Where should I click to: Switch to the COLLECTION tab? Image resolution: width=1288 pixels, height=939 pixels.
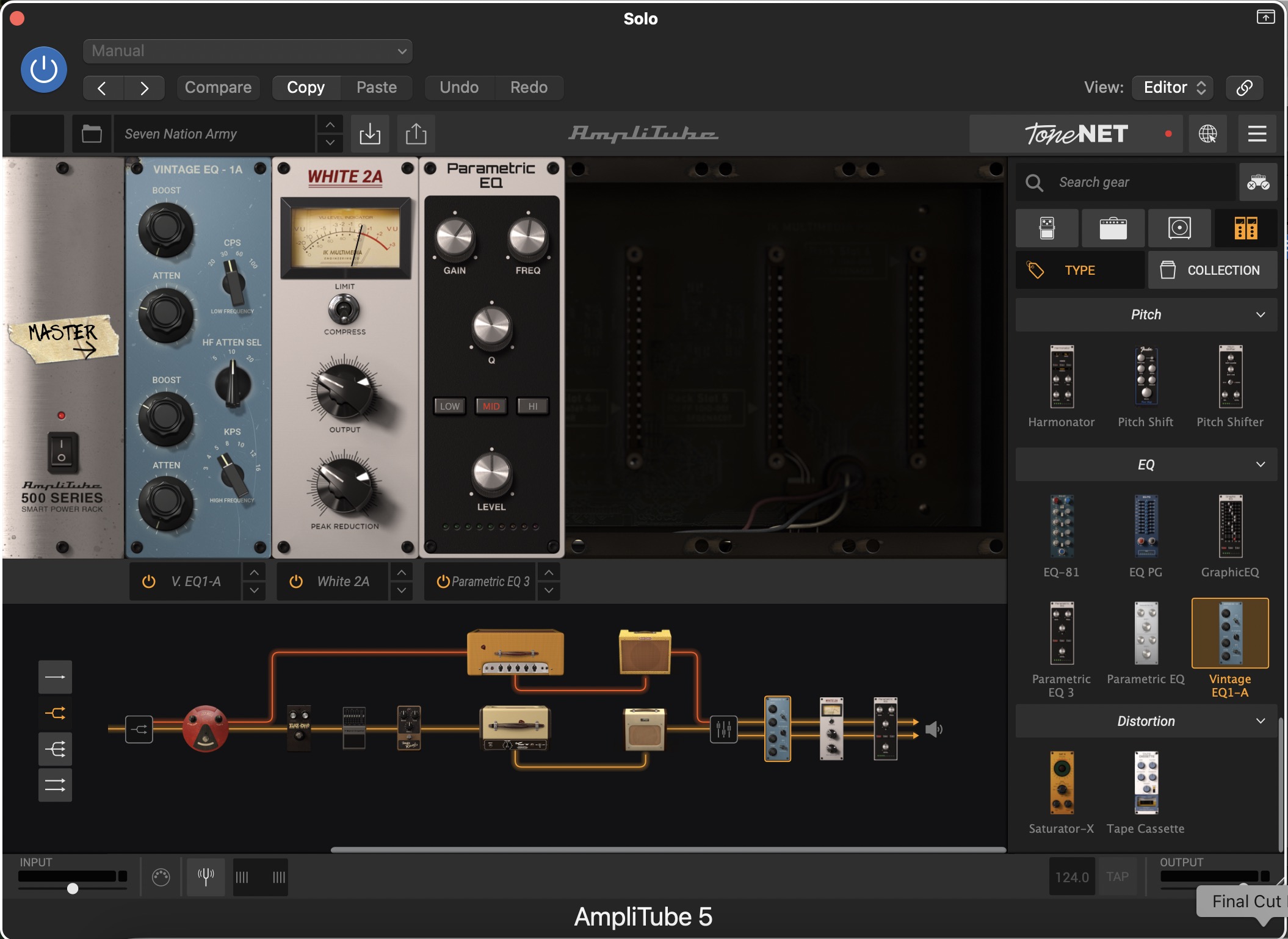coord(1212,270)
